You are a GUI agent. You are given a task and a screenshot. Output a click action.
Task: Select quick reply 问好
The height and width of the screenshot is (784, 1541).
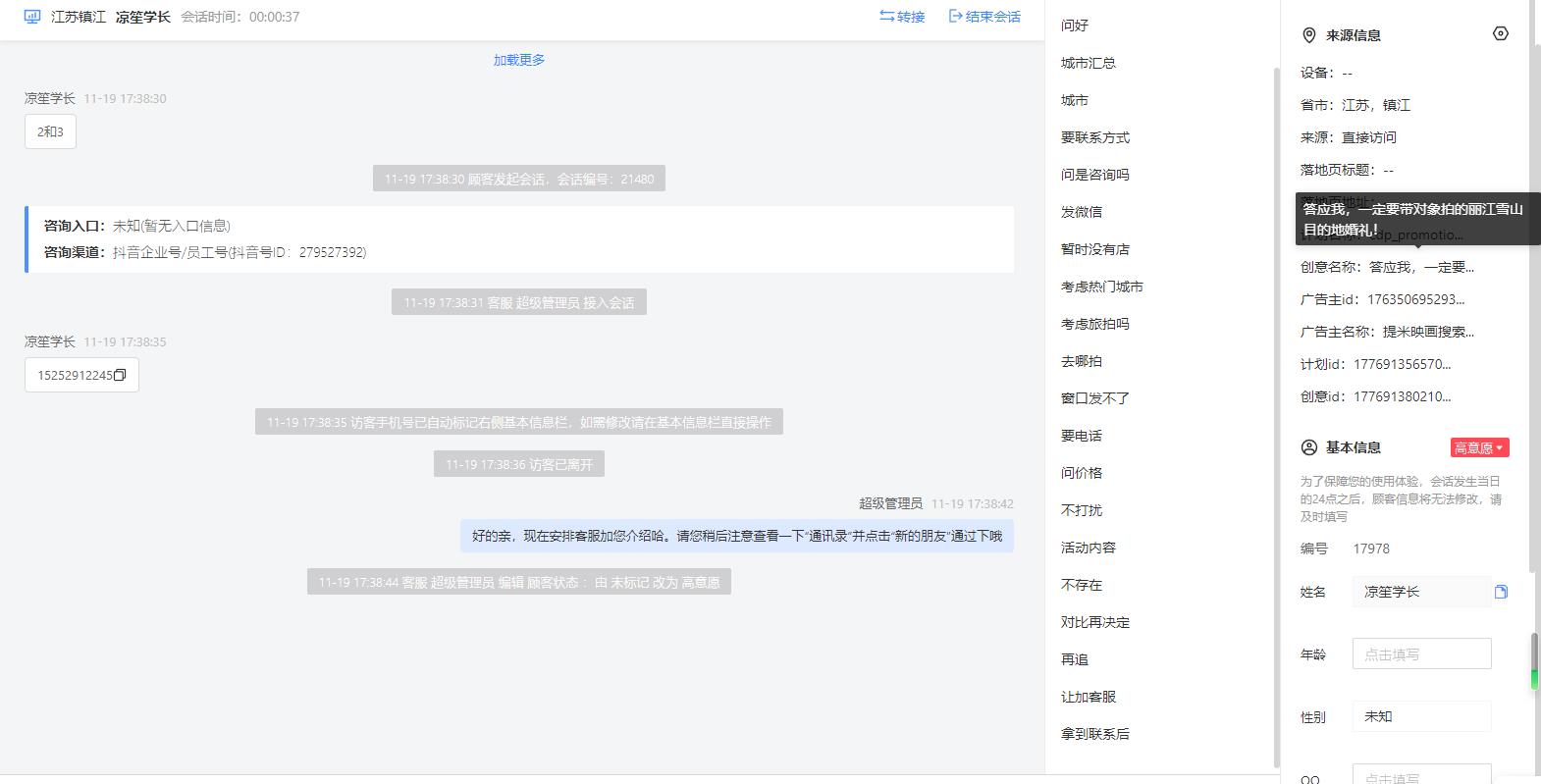click(x=1075, y=26)
